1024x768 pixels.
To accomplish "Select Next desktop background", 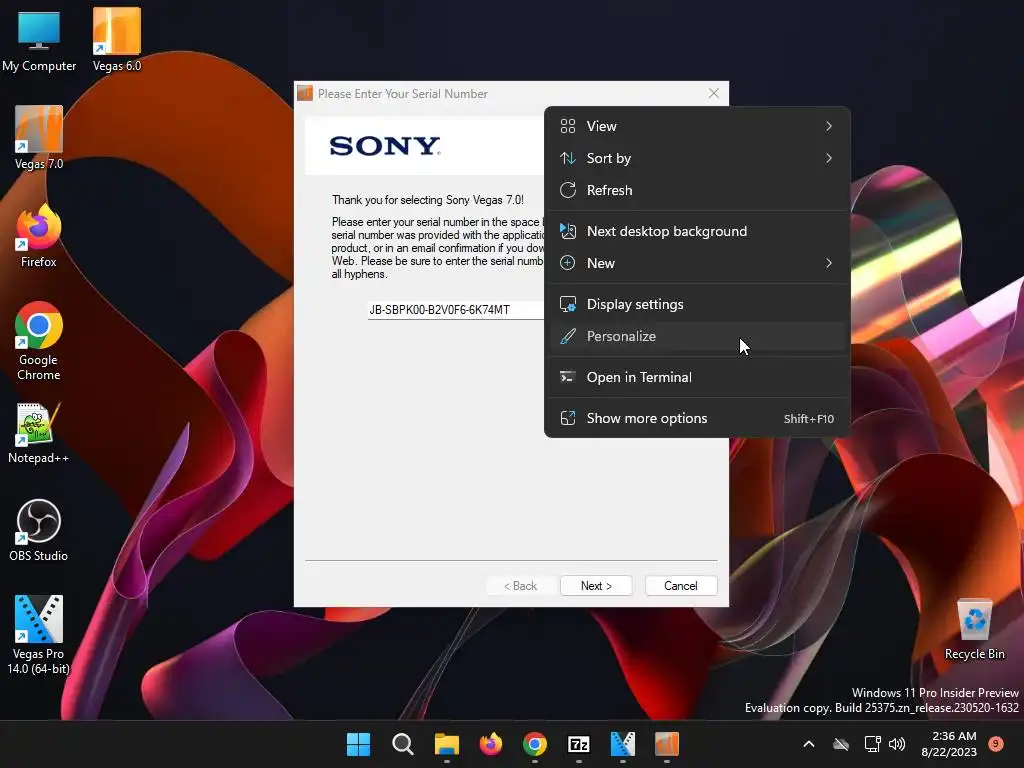I will click(x=697, y=231).
